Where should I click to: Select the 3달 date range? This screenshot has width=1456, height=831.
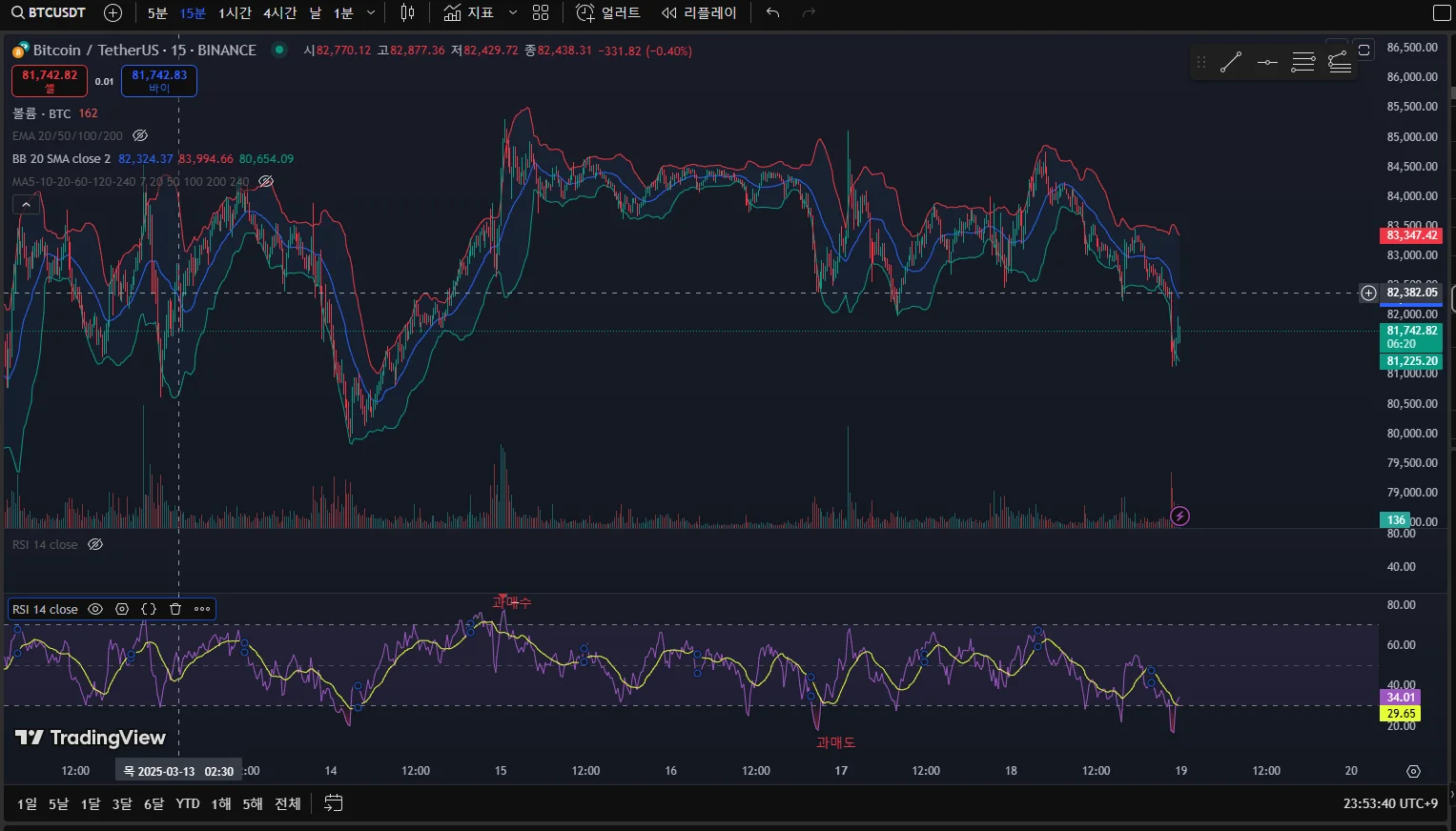click(x=122, y=803)
